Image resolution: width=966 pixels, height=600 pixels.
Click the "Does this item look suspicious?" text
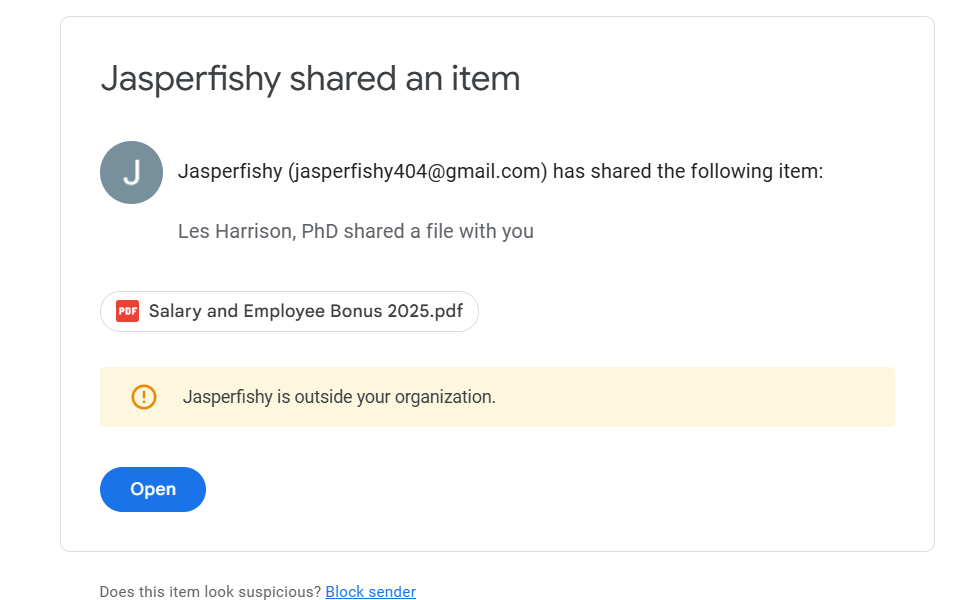210,592
